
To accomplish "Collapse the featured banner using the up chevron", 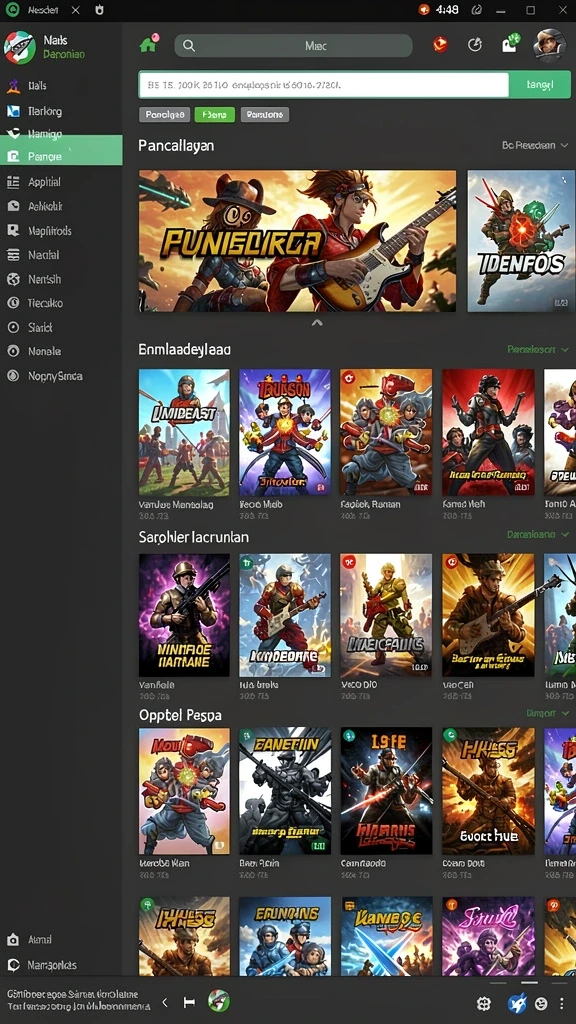I will 317,323.
